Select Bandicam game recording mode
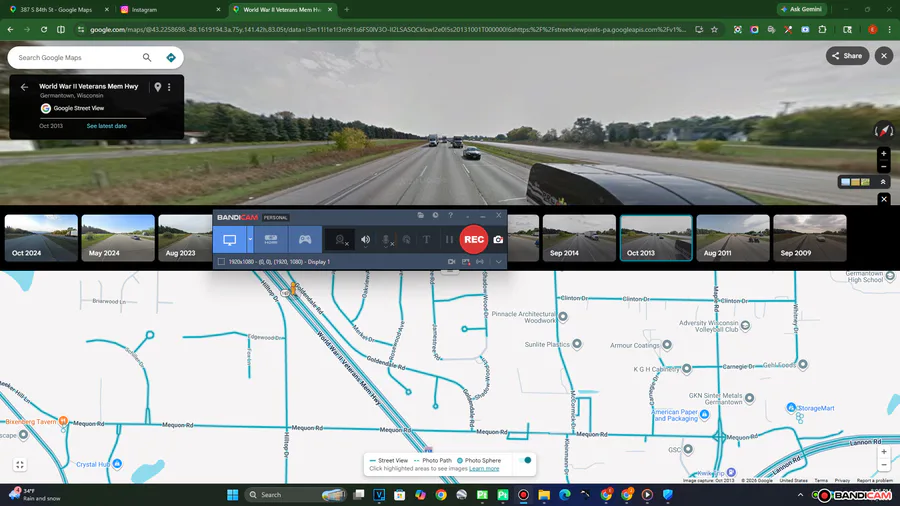This screenshot has height=506, width=900. click(x=305, y=240)
